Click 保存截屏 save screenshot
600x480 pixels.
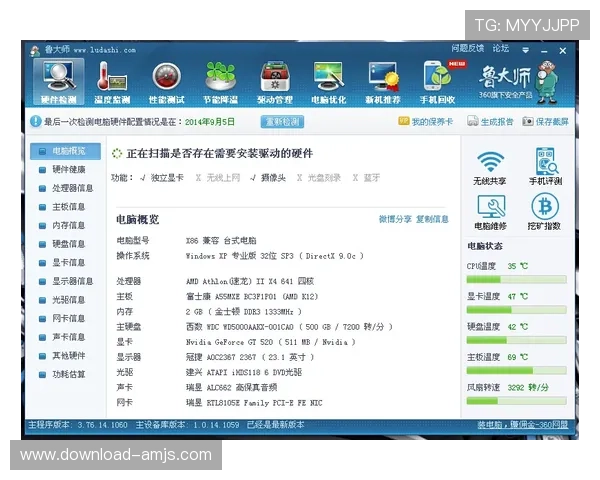pyautogui.click(x=546, y=122)
